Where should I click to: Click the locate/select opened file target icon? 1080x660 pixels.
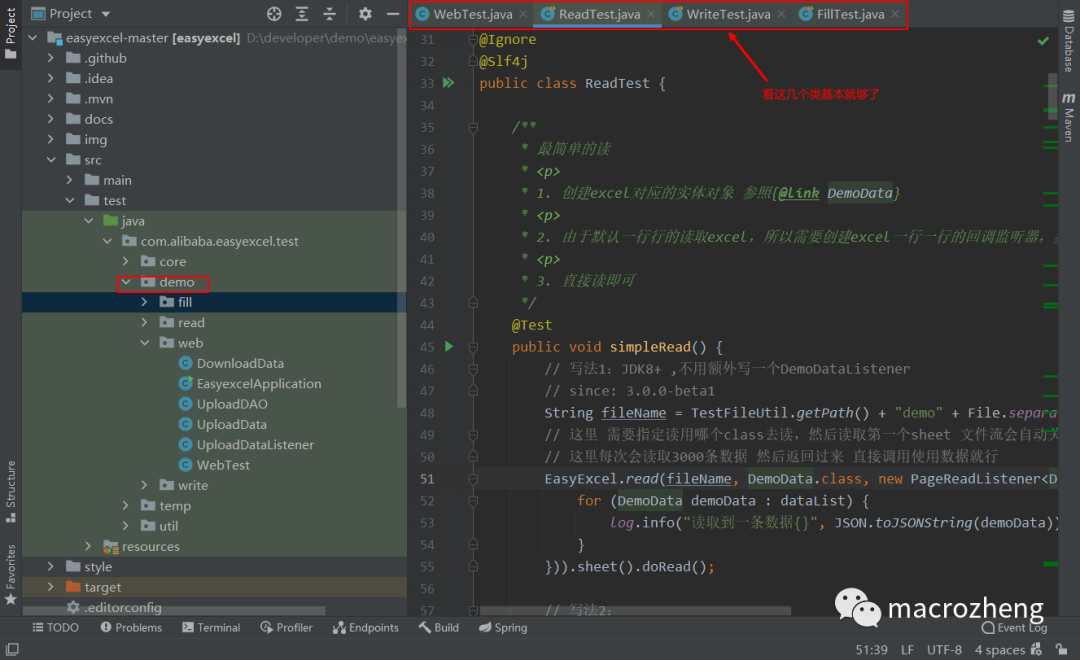[x=274, y=14]
